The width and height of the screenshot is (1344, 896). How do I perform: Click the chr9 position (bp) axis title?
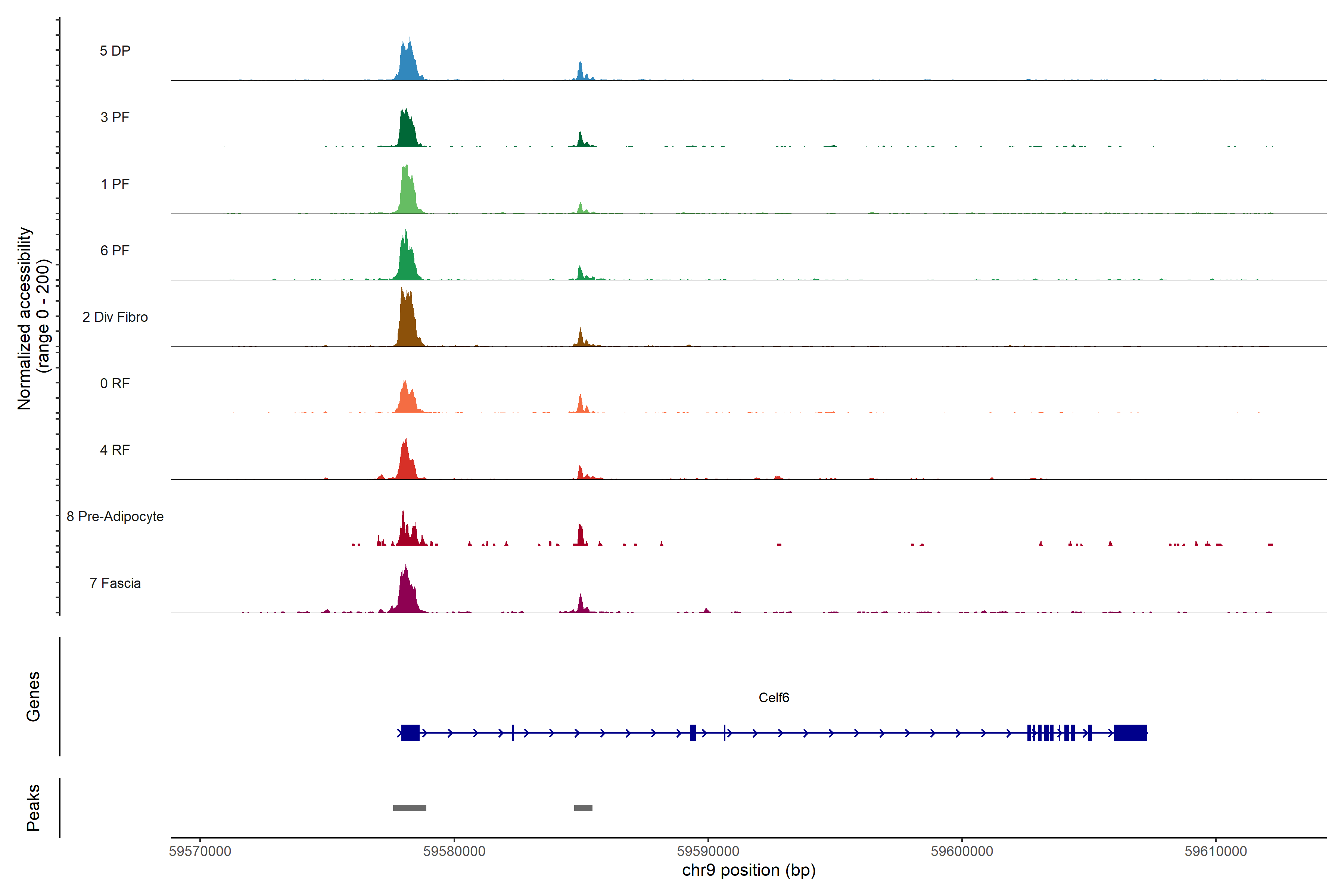pyautogui.click(x=749, y=870)
